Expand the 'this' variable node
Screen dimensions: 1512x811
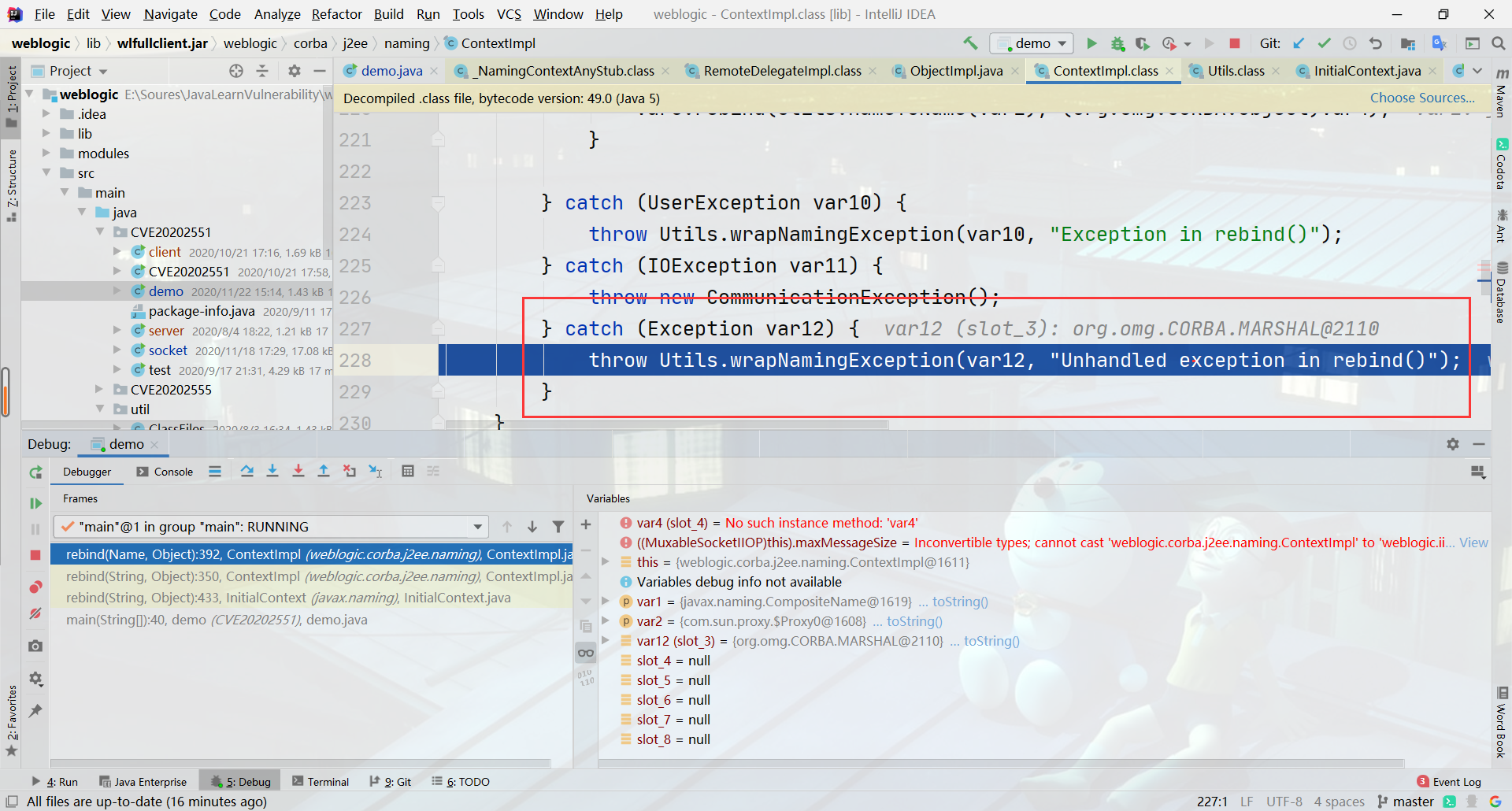click(x=606, y=562)
